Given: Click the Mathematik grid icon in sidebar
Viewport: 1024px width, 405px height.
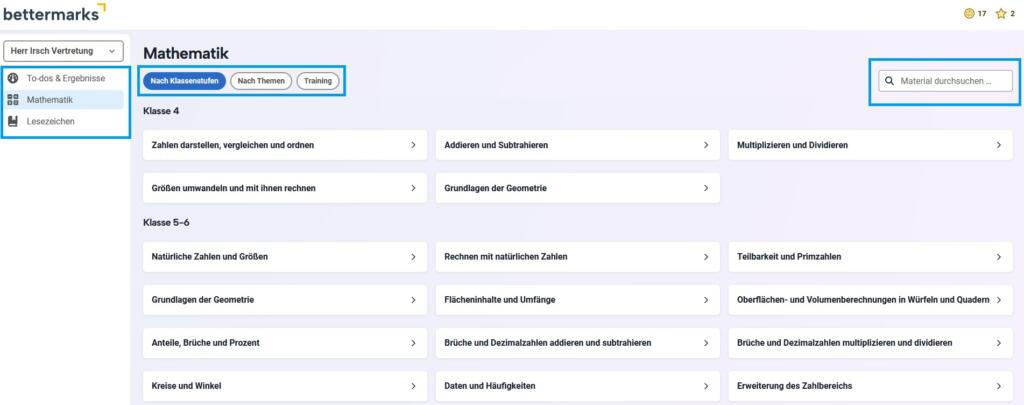Looking at the screenshot, I should pos(13,100).
